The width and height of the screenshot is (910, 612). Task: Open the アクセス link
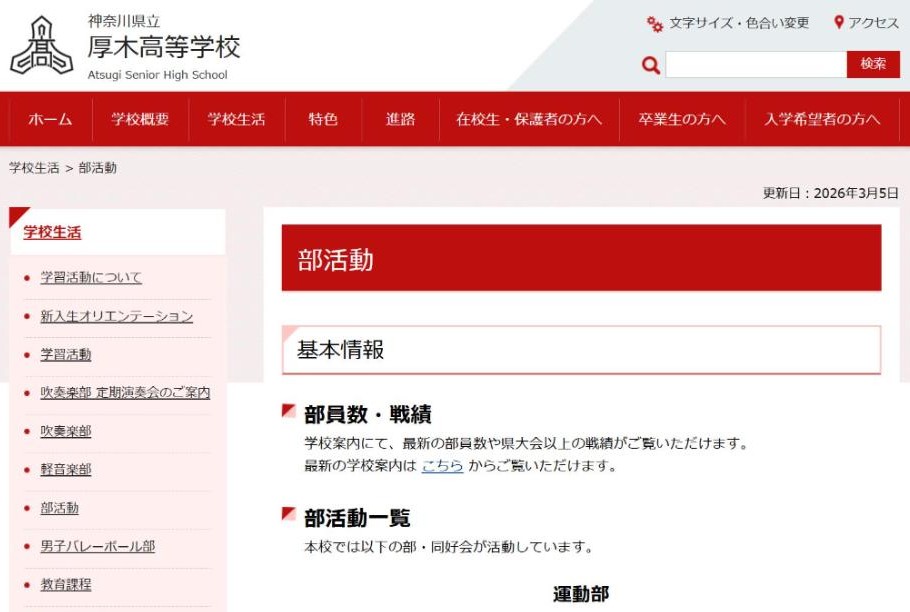pos(873,23)
